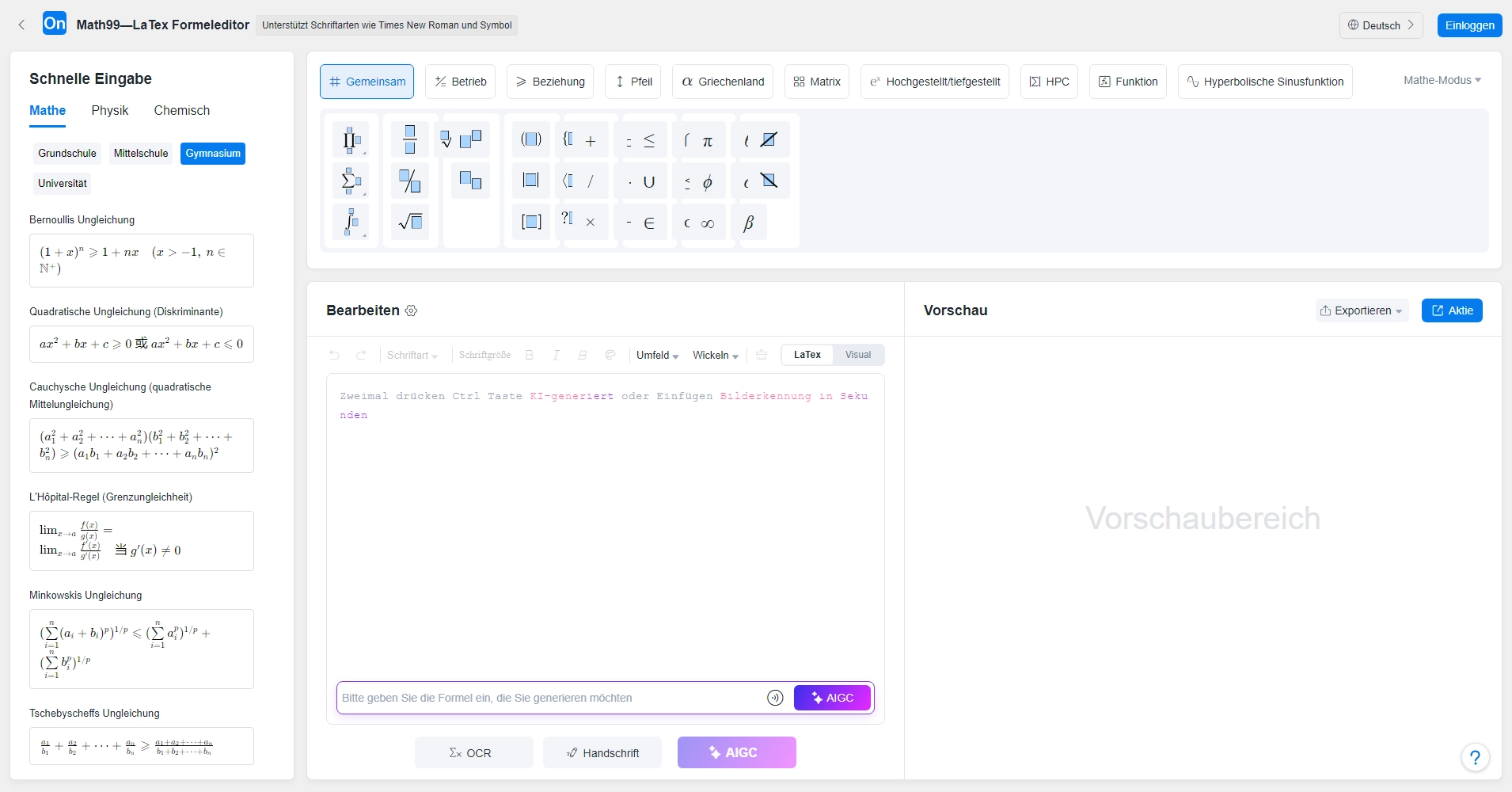The height and width of the screenshot is (792, 1512).
Task: Open the Handschrift input button
Action: coord(602,752)
